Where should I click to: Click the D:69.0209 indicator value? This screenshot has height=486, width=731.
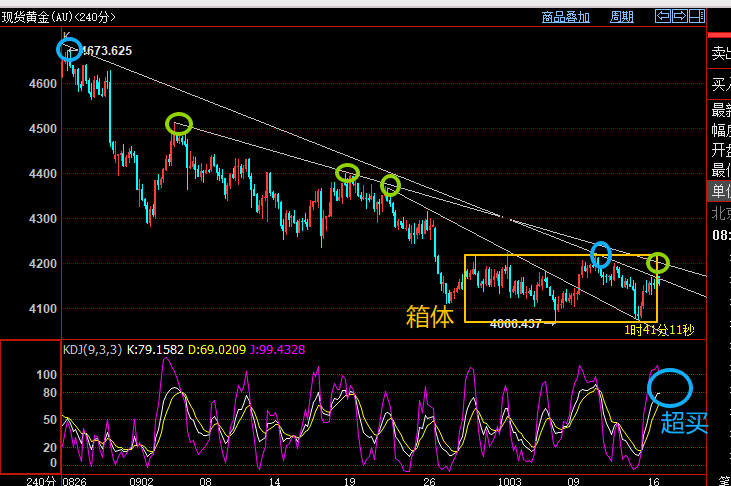pyautogui.click(x=217, y=349)
